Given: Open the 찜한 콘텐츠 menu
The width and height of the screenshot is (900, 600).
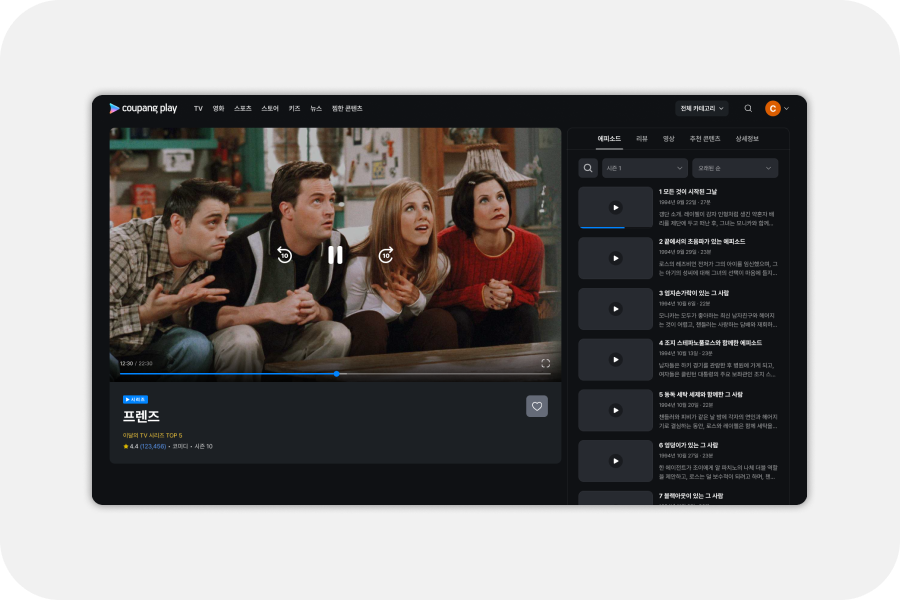Looking at the screenshot, I should point(347,109).
